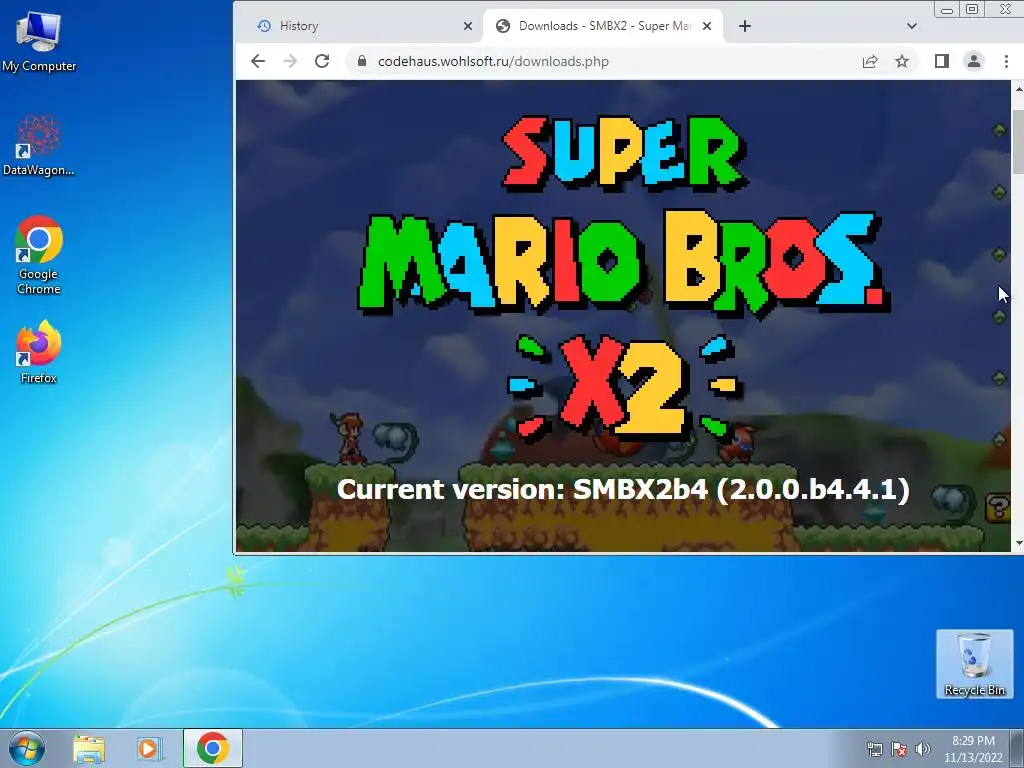Close the History tab
This screenshot has height=768, width=1024.
[468, 26]
